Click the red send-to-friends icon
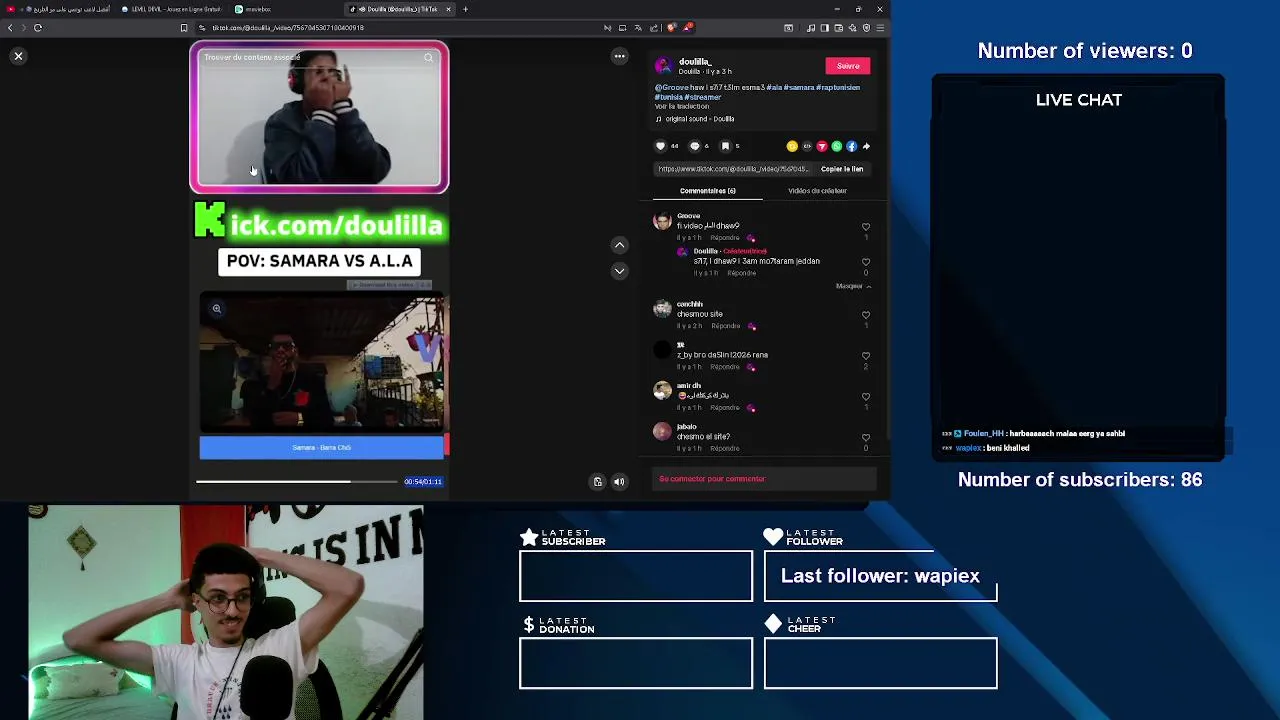 click(822, 146)
